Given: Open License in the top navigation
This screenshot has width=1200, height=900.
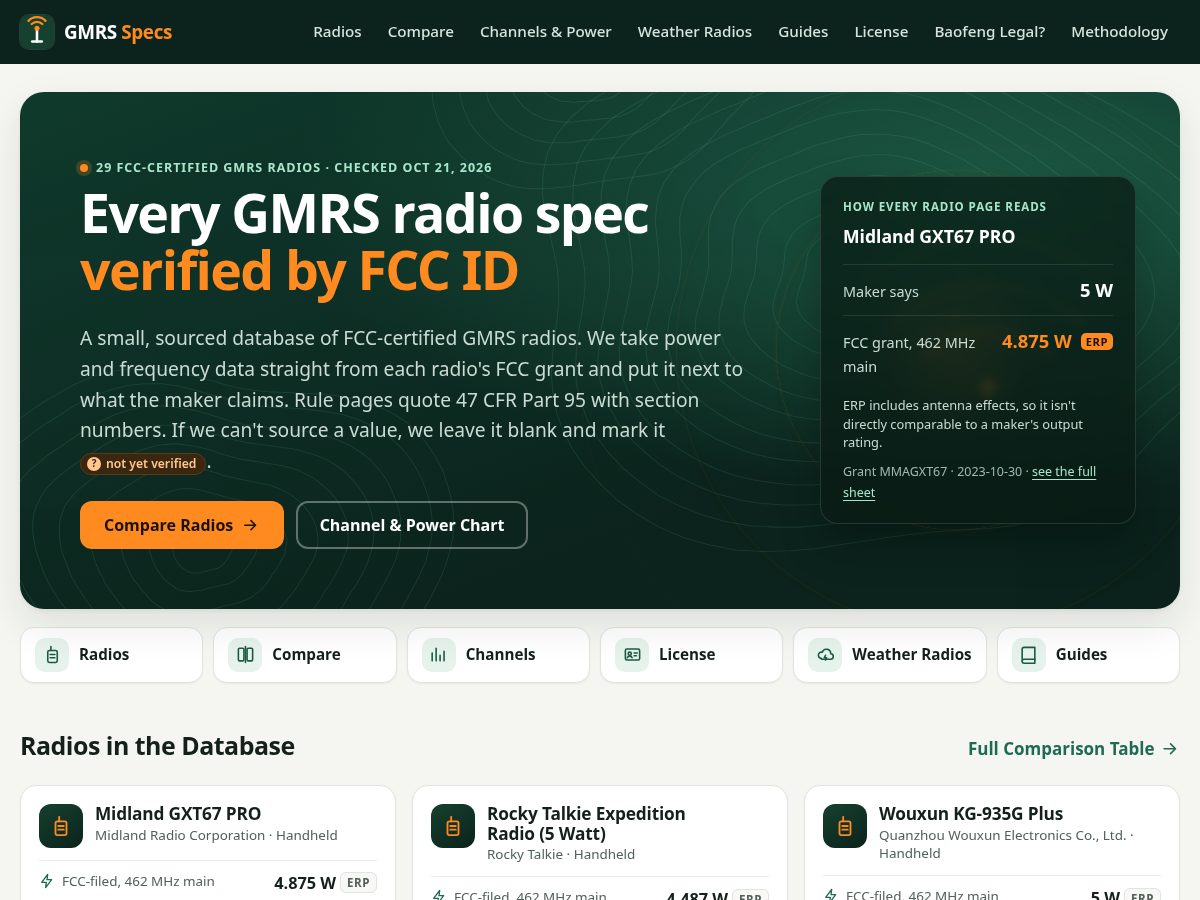Looking at the screenshot, I should click(x=881, y=32).
